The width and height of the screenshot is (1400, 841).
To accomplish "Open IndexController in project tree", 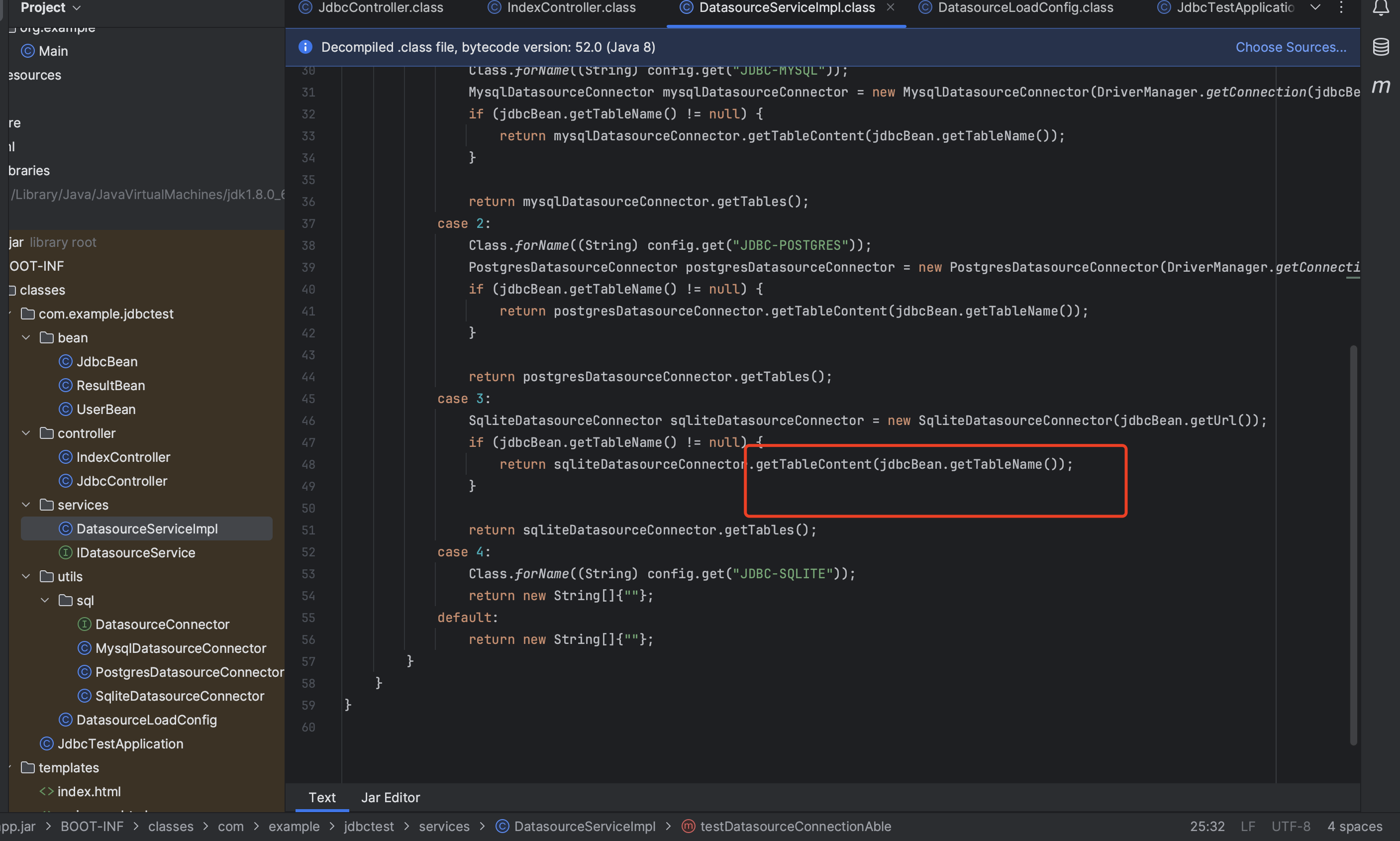I will [114, 457].
